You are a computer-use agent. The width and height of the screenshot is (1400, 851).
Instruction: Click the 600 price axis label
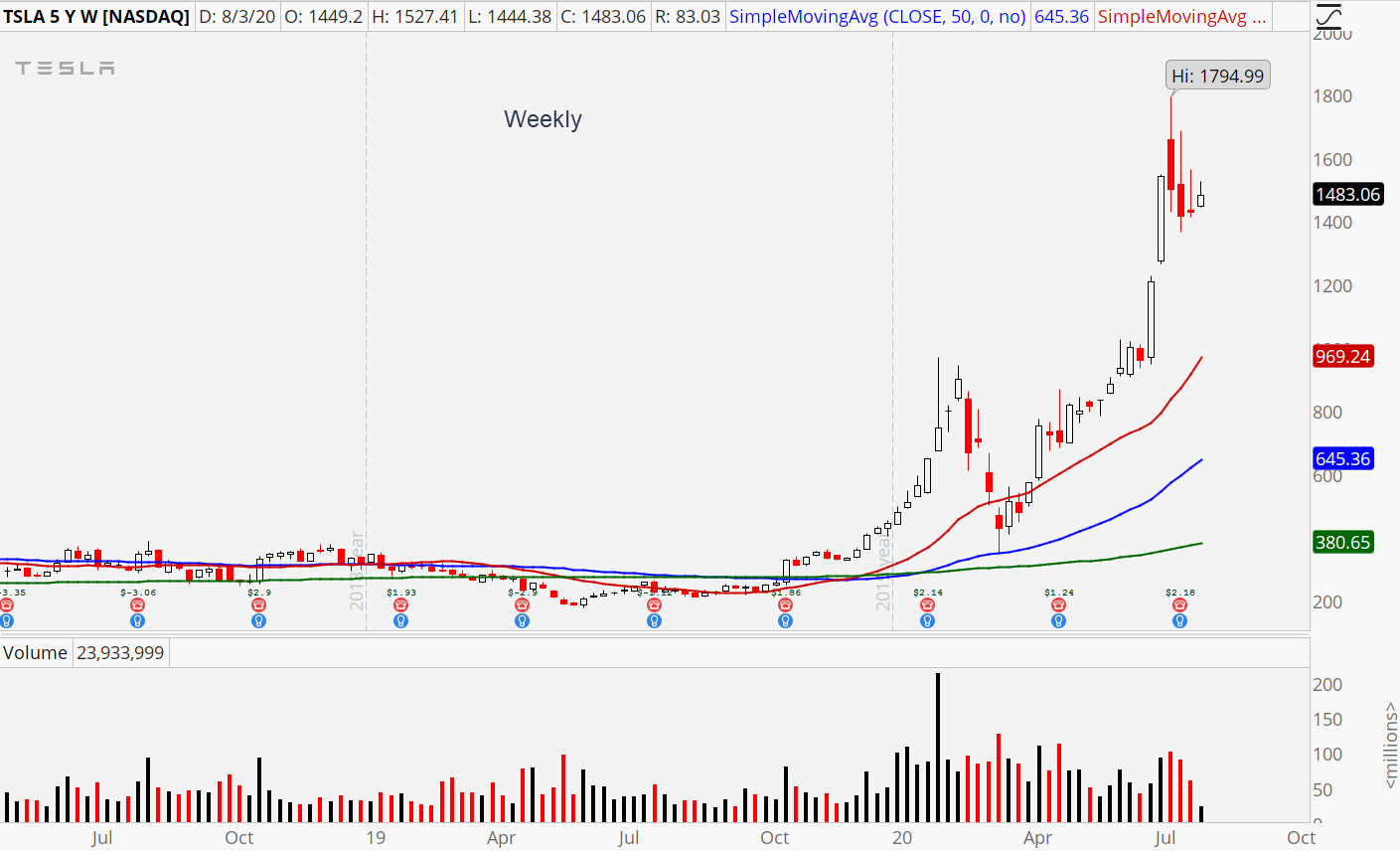tap(1327, 476)
